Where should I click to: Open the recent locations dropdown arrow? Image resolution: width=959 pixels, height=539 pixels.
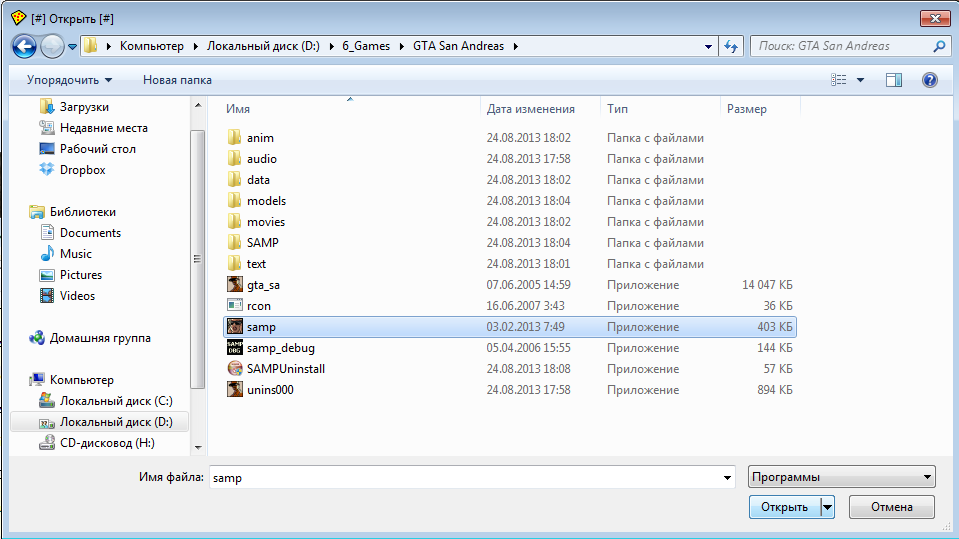click(x=72, y=46)
